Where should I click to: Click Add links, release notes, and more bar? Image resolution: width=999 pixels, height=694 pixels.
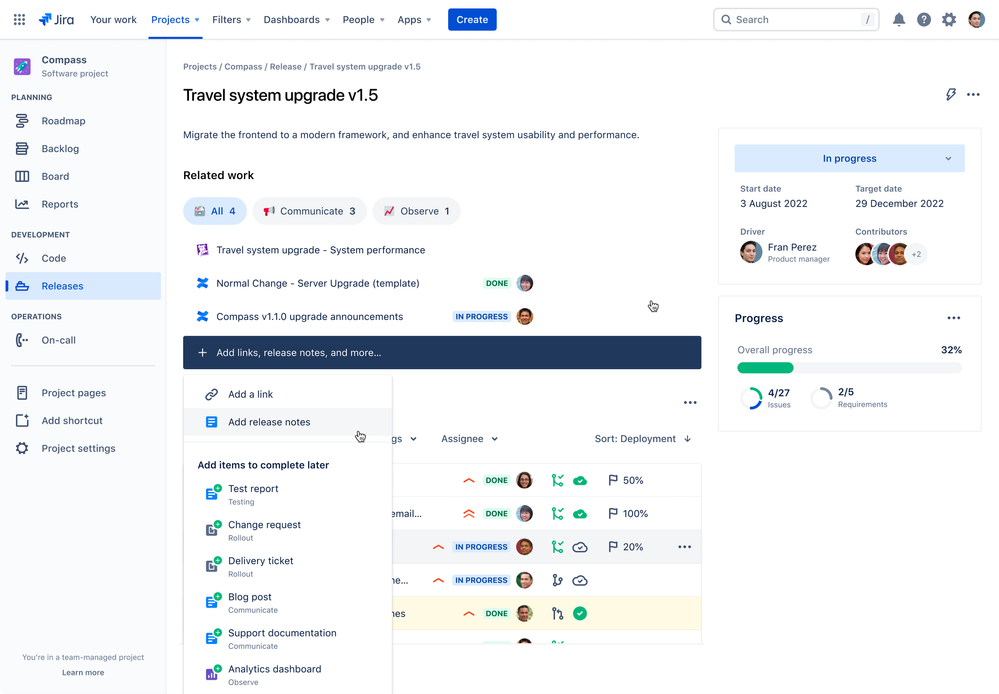coord(442,352)
